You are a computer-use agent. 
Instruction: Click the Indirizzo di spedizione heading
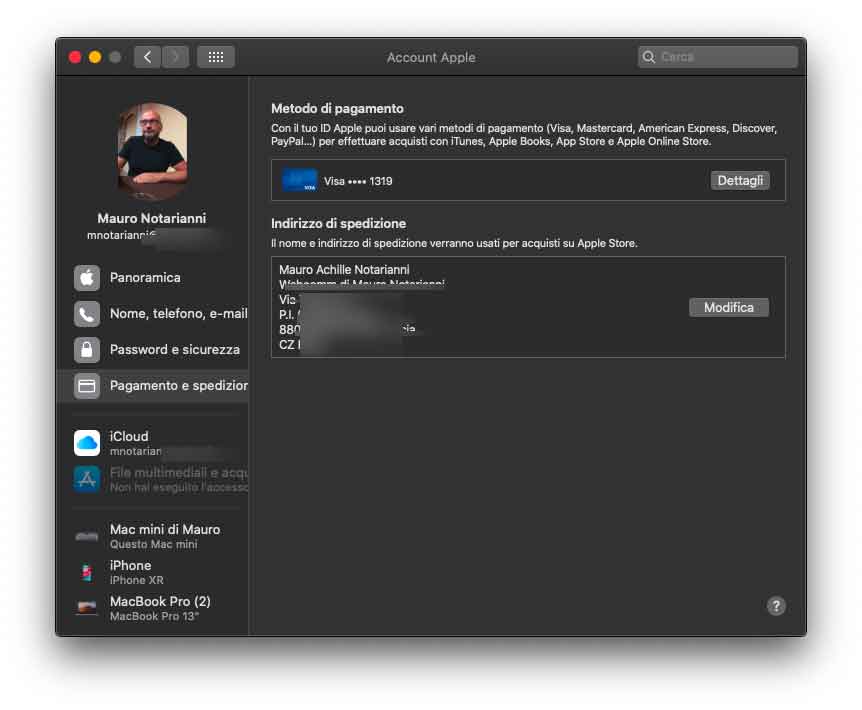338,224
